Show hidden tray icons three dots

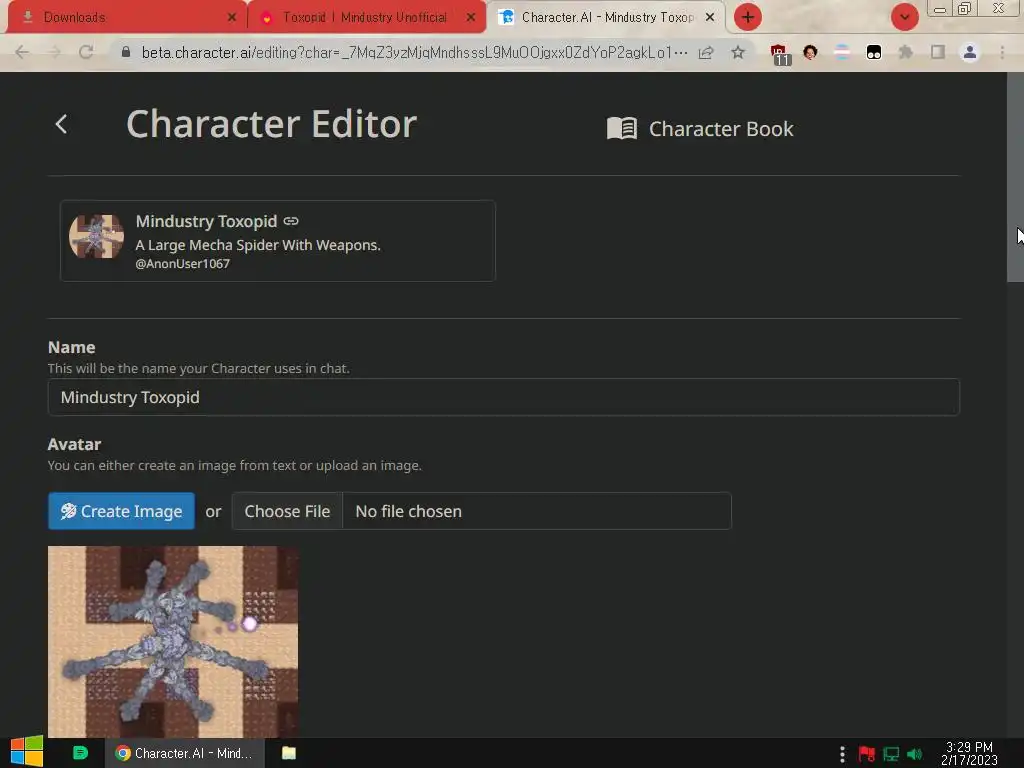(842, 754)
